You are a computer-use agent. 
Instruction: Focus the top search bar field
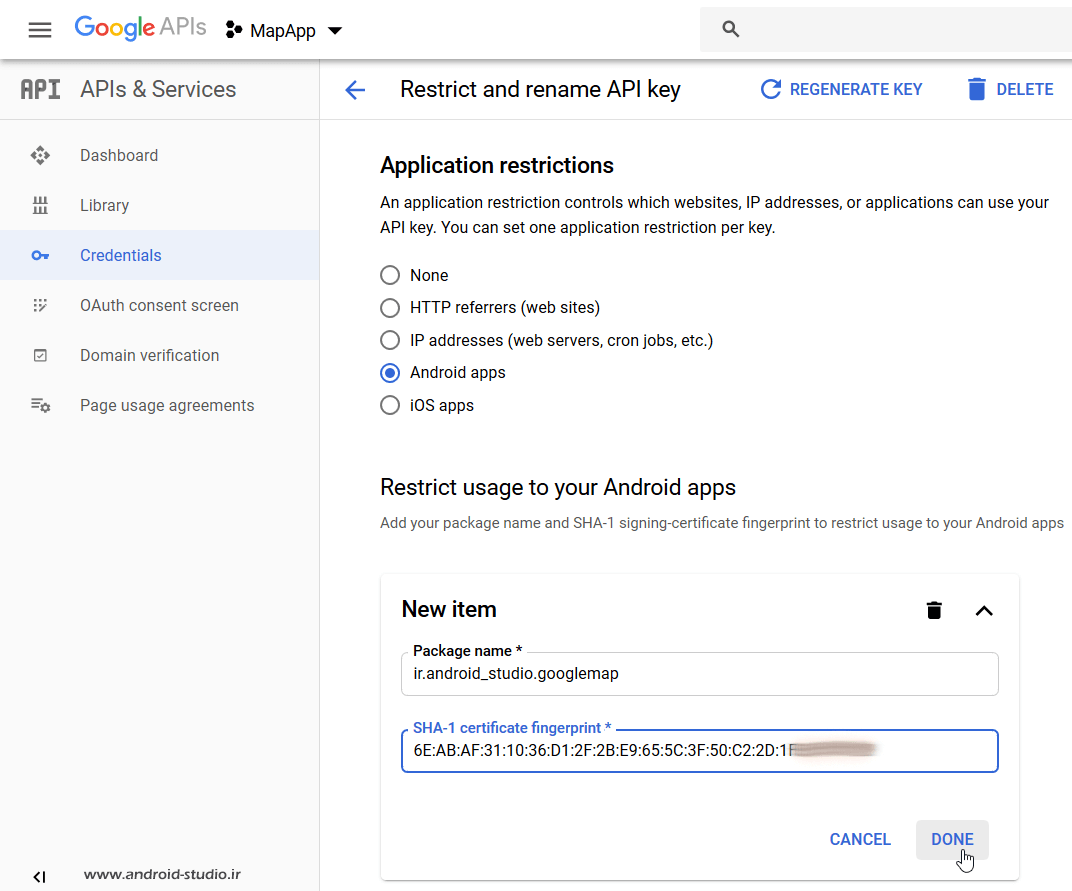coord(885,29)
